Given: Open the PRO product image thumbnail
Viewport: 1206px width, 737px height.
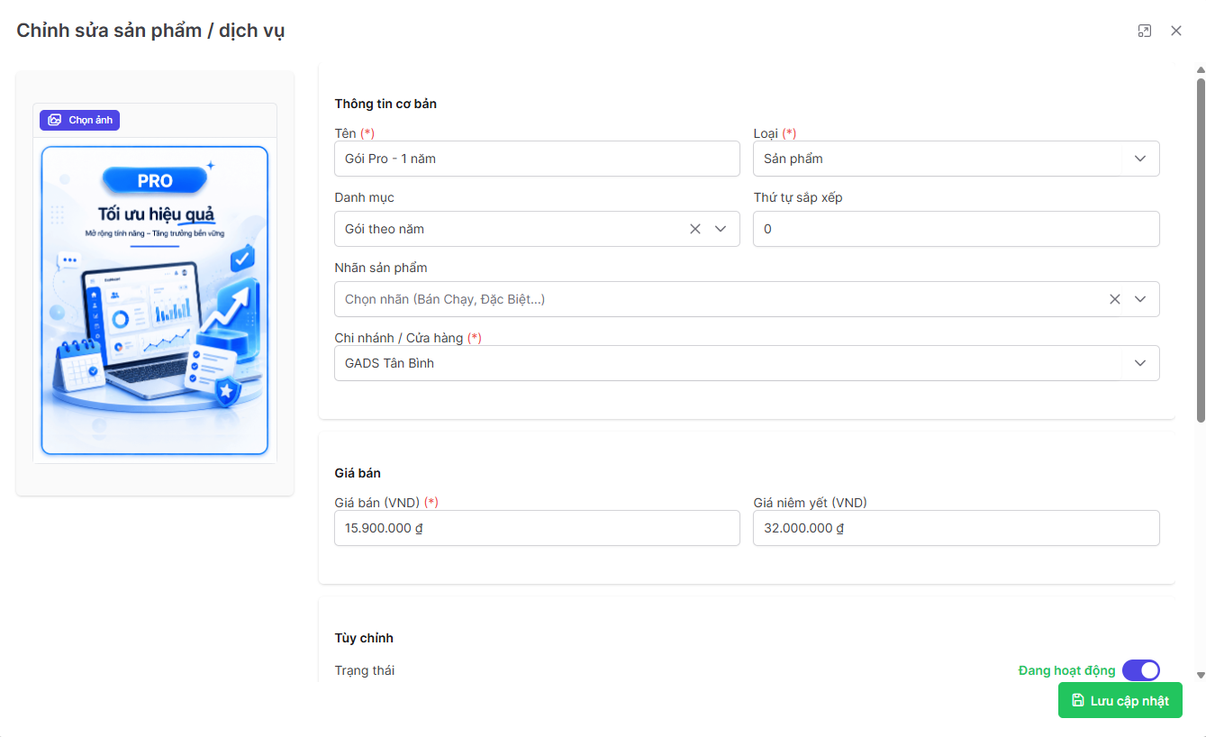Looking at the screenshot, I should [x=155, y=300].
